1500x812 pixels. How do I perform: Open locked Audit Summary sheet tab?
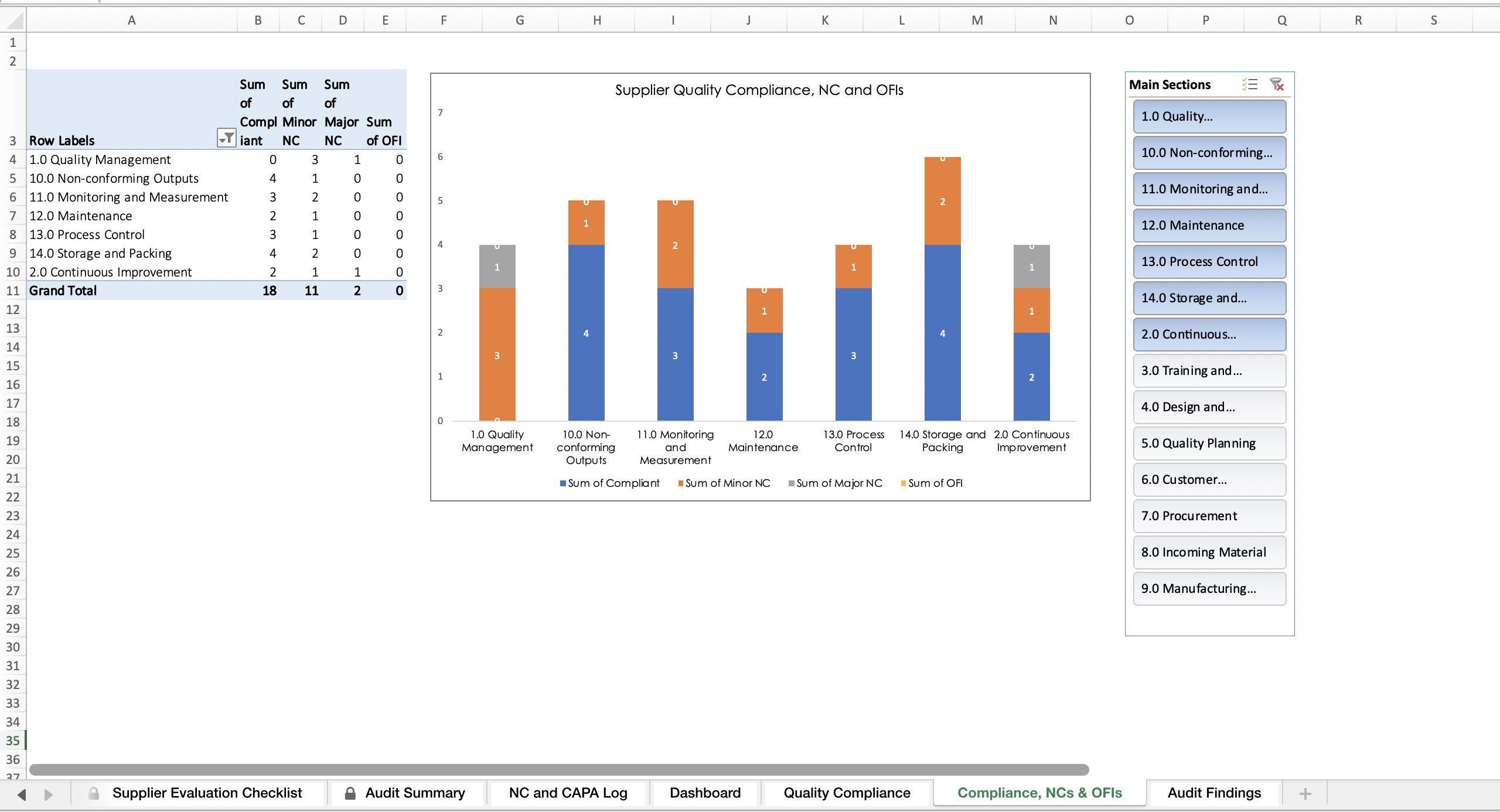pos(407,793)
